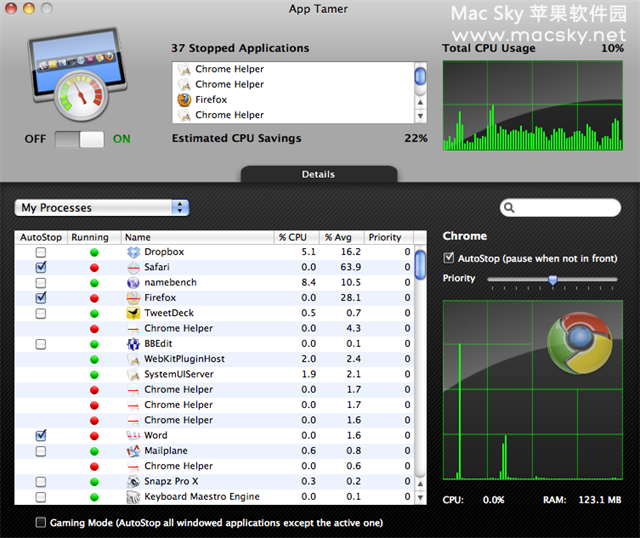
Task: Sort by % Avg column header
Action: point(342,238)
